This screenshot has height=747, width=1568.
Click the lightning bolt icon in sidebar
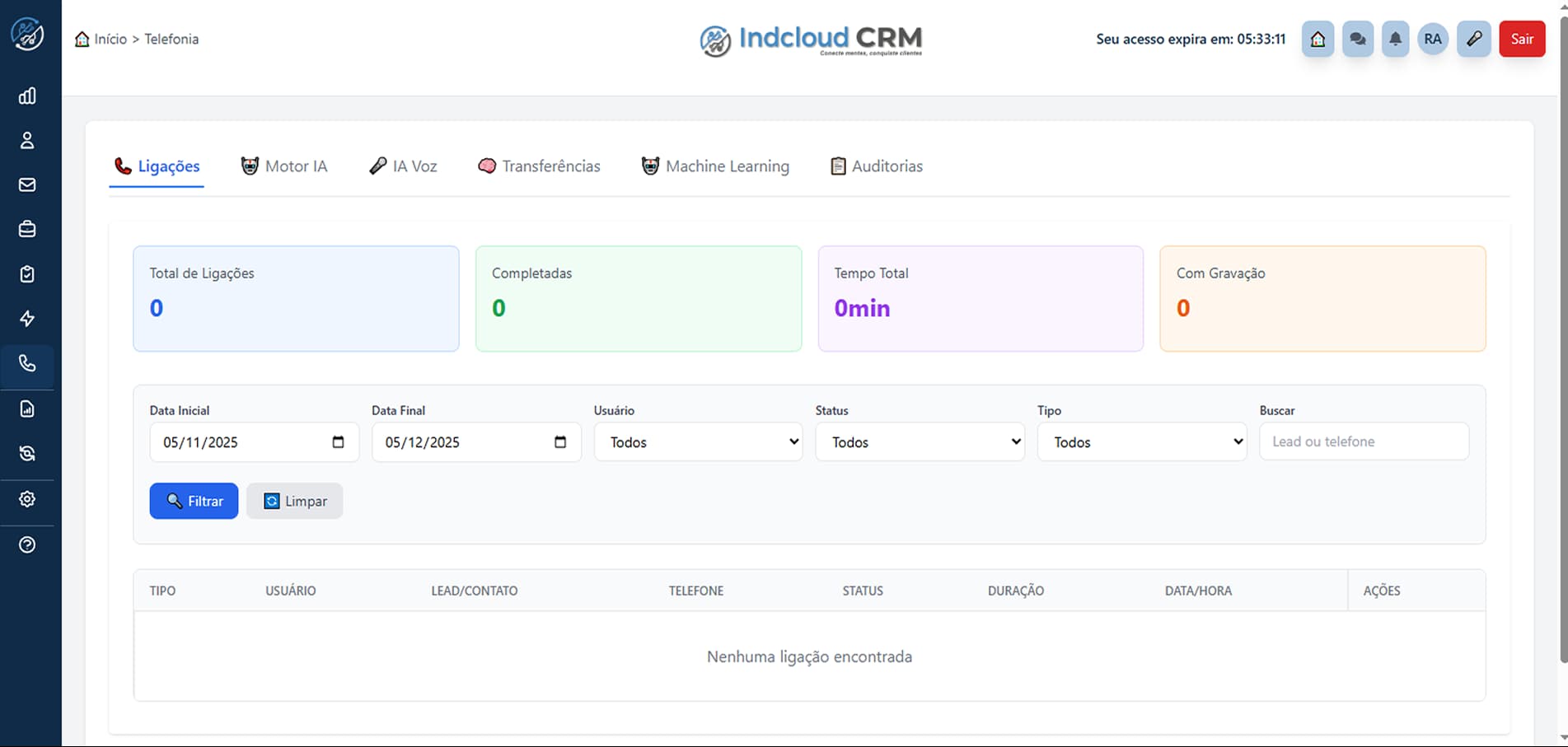pos(27,319)
